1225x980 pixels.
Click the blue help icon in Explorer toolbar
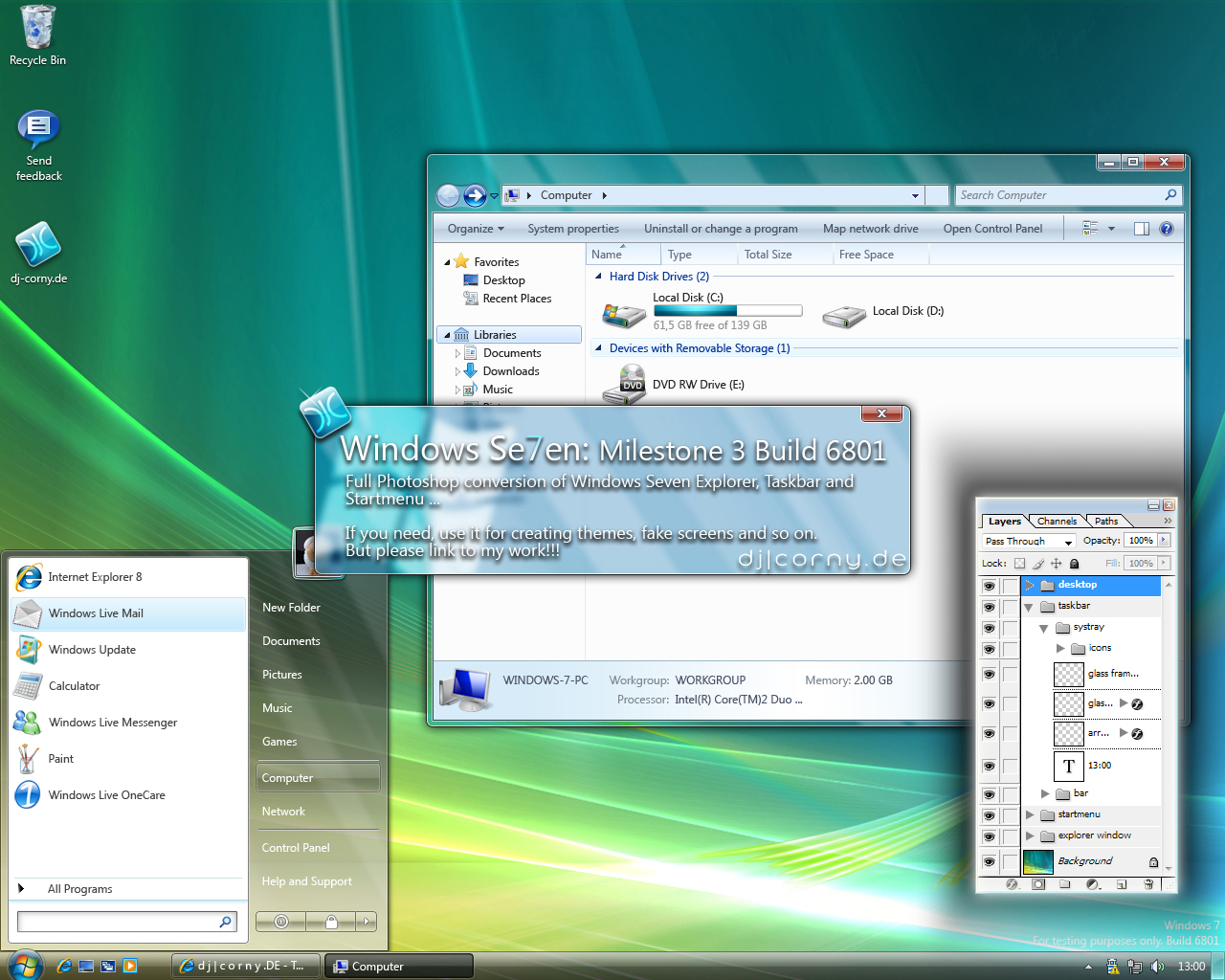click(x=1167, y=229)
